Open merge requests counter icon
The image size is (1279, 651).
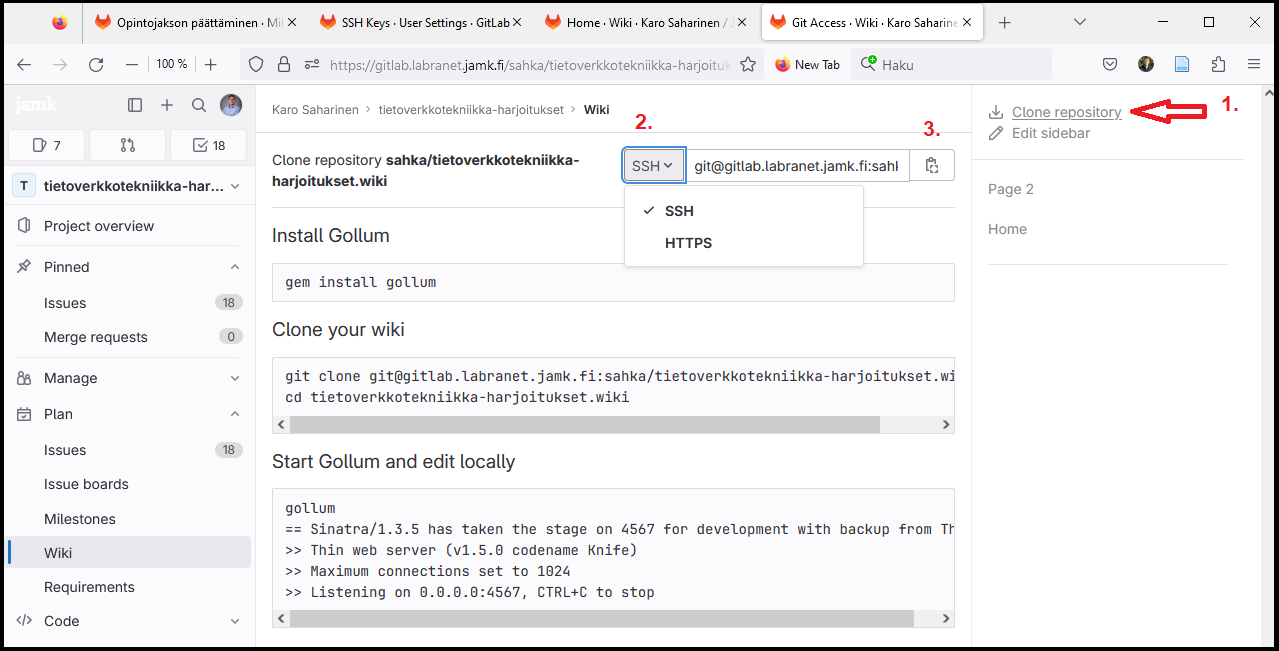(127, 145)
